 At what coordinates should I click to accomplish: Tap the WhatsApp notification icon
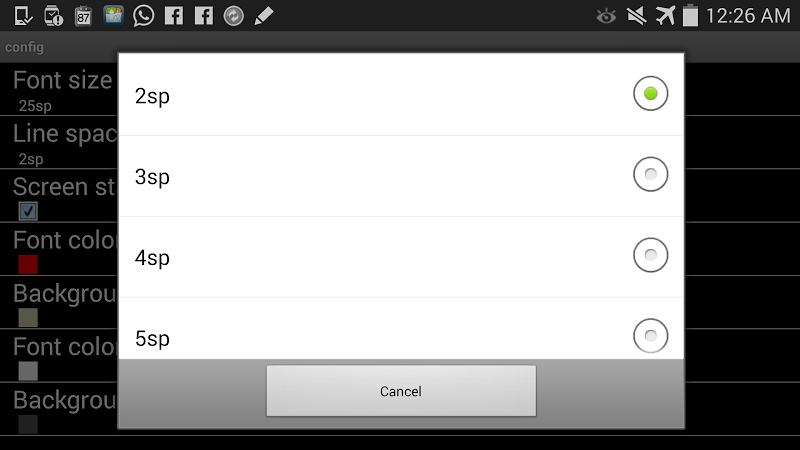[143, 16]
